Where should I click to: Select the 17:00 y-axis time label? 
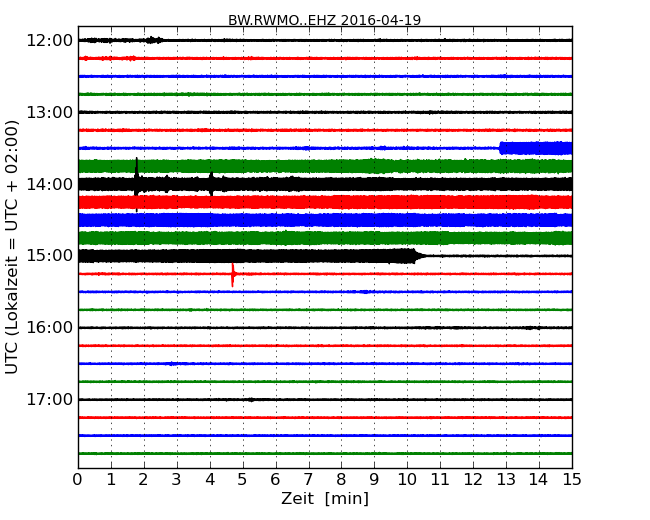coord(49,399)
